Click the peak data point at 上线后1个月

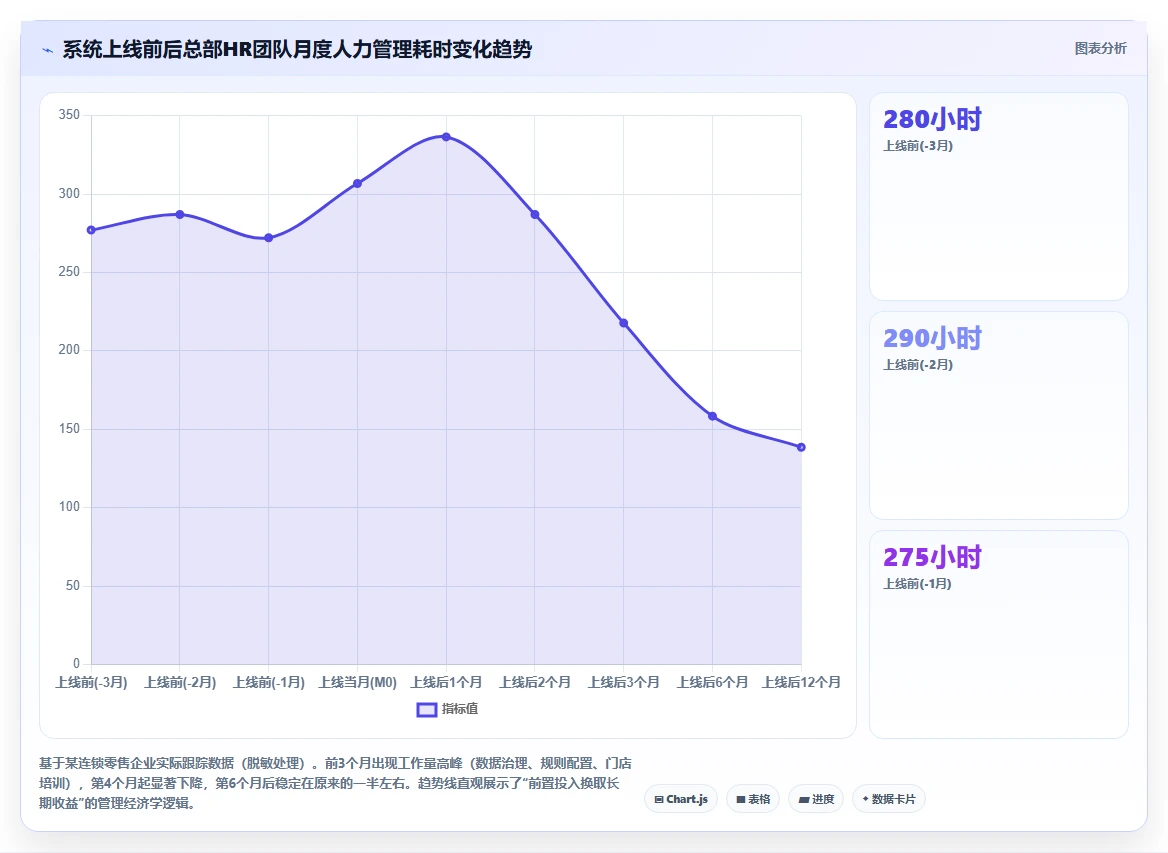pos(446,137)
